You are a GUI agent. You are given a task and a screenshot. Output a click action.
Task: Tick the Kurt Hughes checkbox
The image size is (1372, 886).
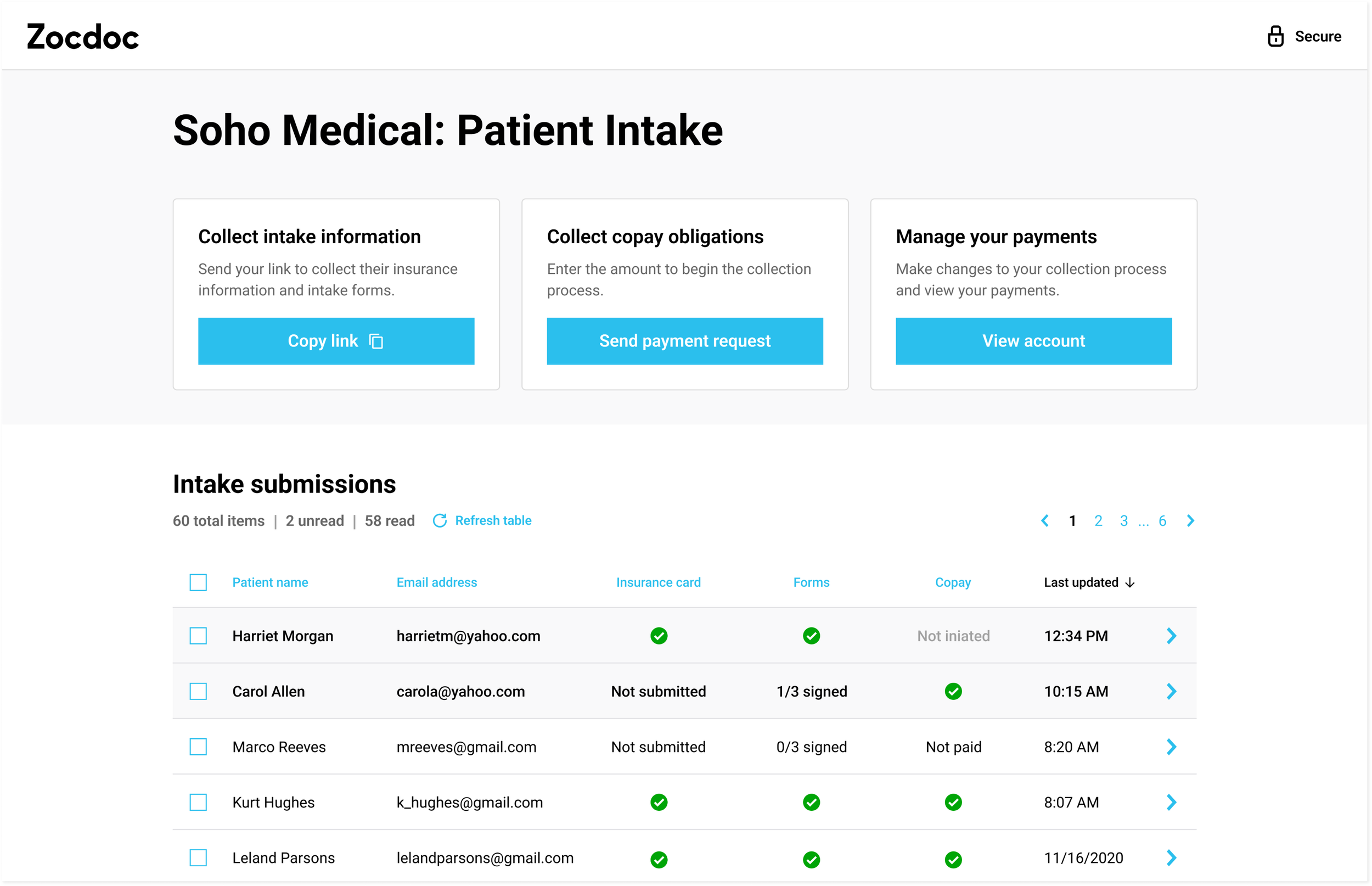(198, 802)
